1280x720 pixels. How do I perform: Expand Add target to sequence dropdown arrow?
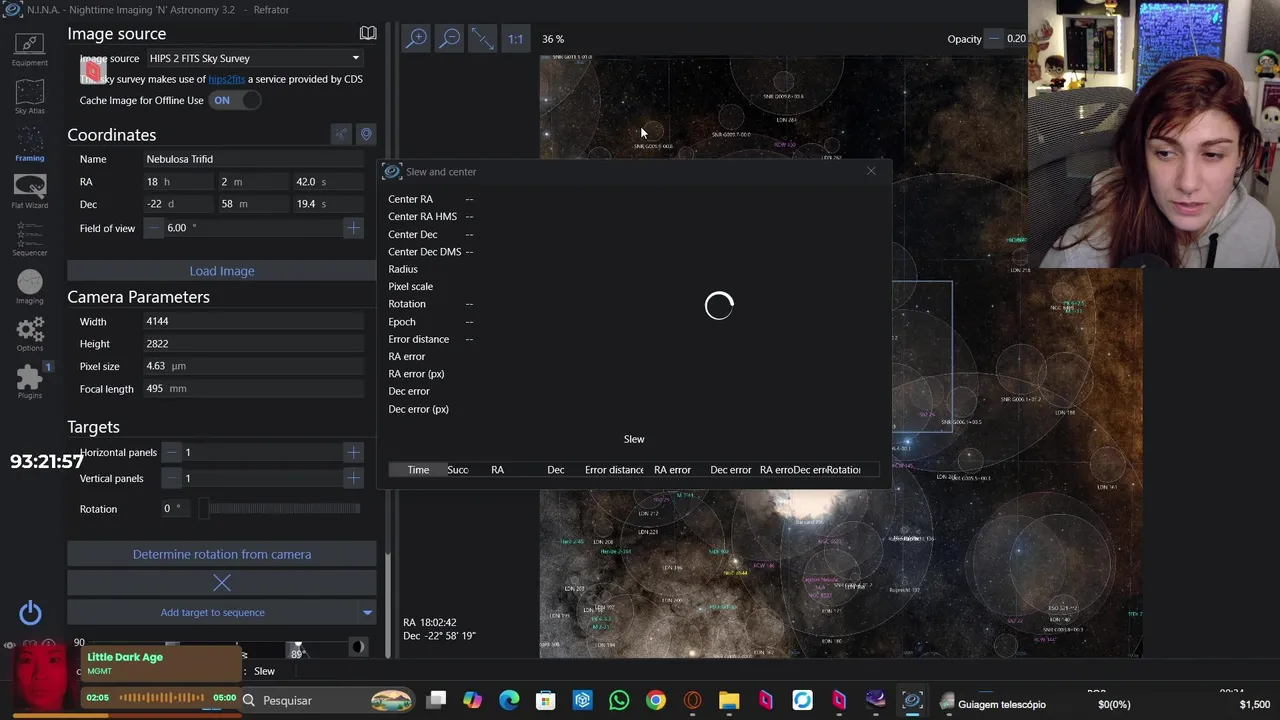click(x=367, y=613)
